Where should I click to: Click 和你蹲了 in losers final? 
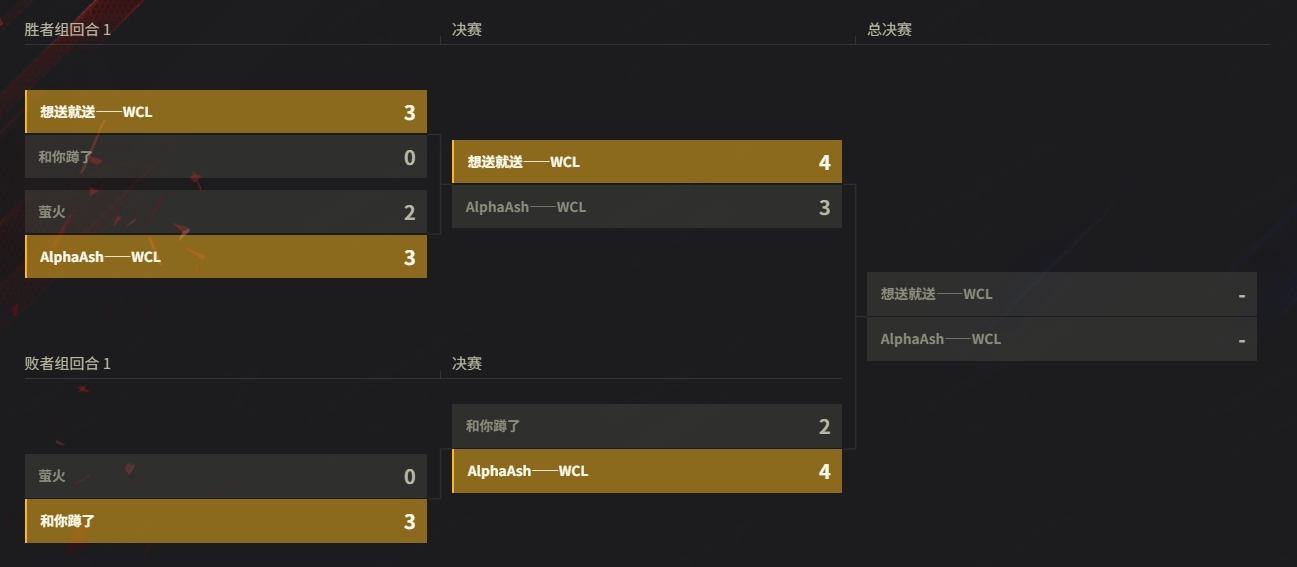(x=647, y=426)
